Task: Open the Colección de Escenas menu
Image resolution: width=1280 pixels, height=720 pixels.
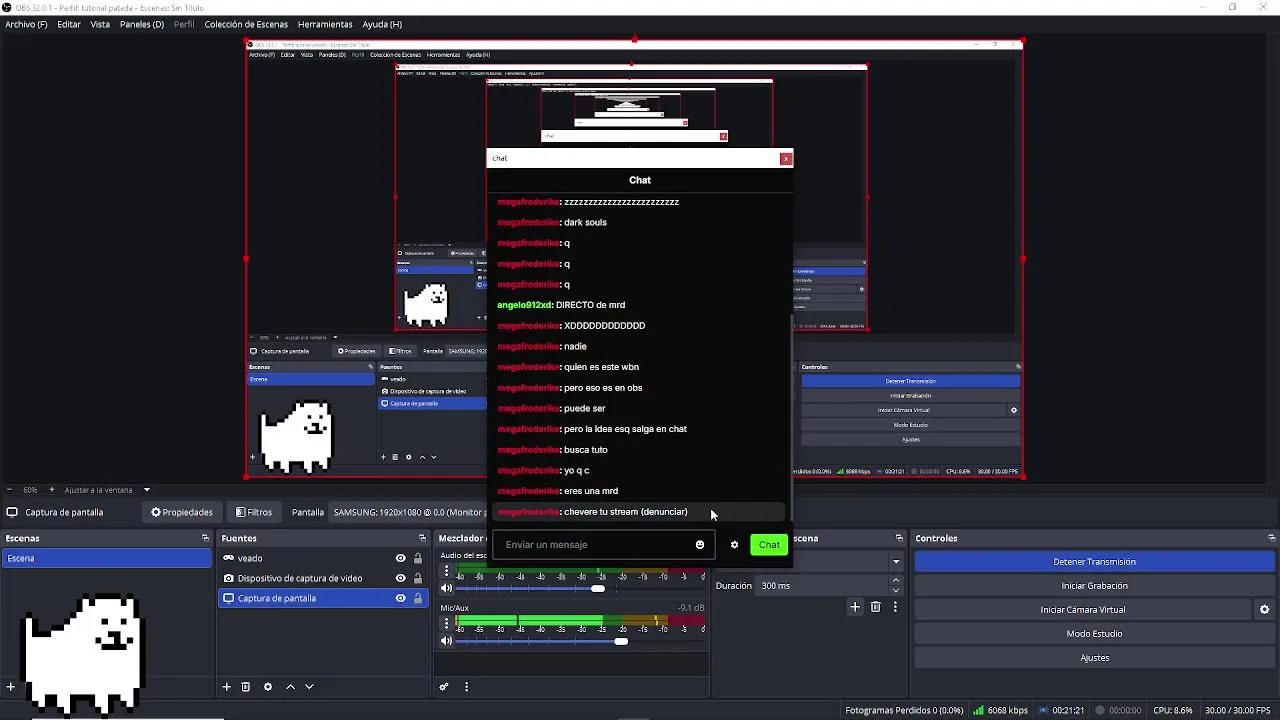Action: pyautogui.click(x=246, y=24)
